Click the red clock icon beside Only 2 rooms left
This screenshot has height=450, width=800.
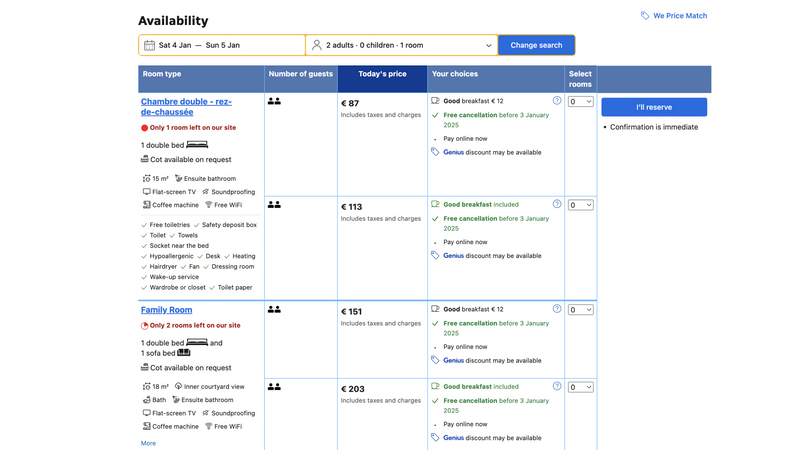pos(144,326)
